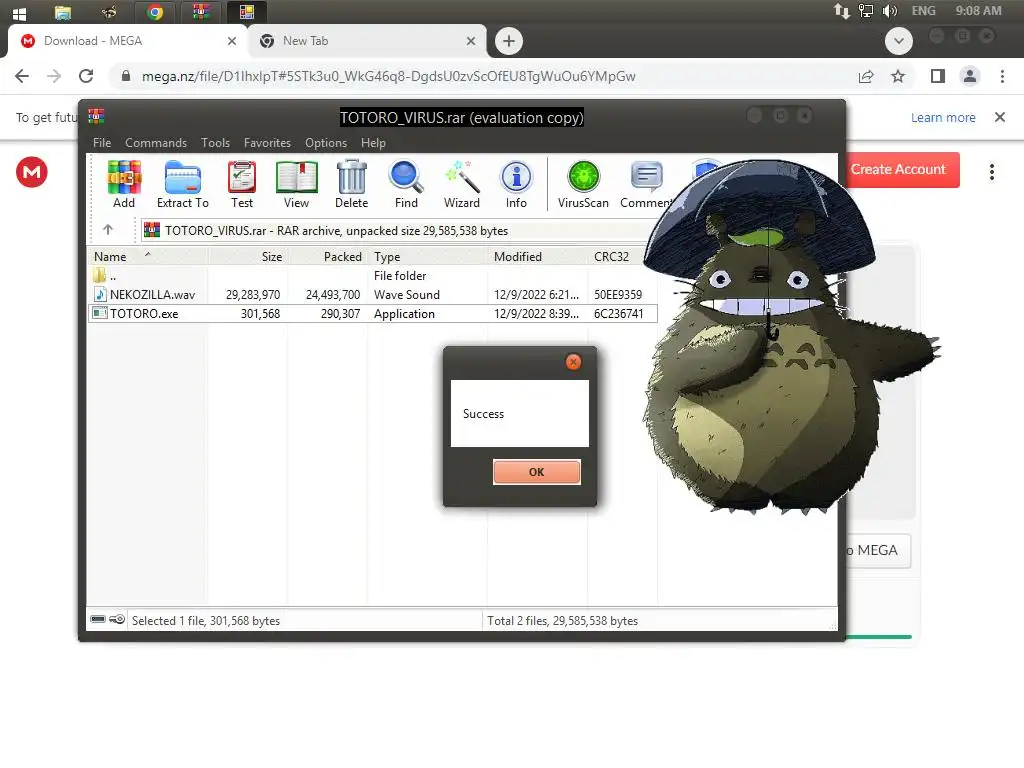The height and width of the screenshot is (768, 1024).
Task: Click the Chrome address bar URL
Action: click(389, 76)
